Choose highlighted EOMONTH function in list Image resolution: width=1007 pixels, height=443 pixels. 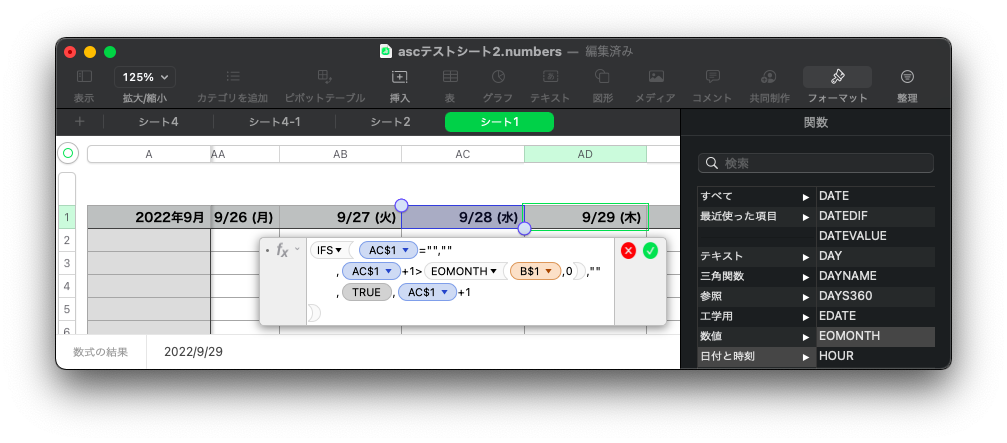tap(875, 336)
